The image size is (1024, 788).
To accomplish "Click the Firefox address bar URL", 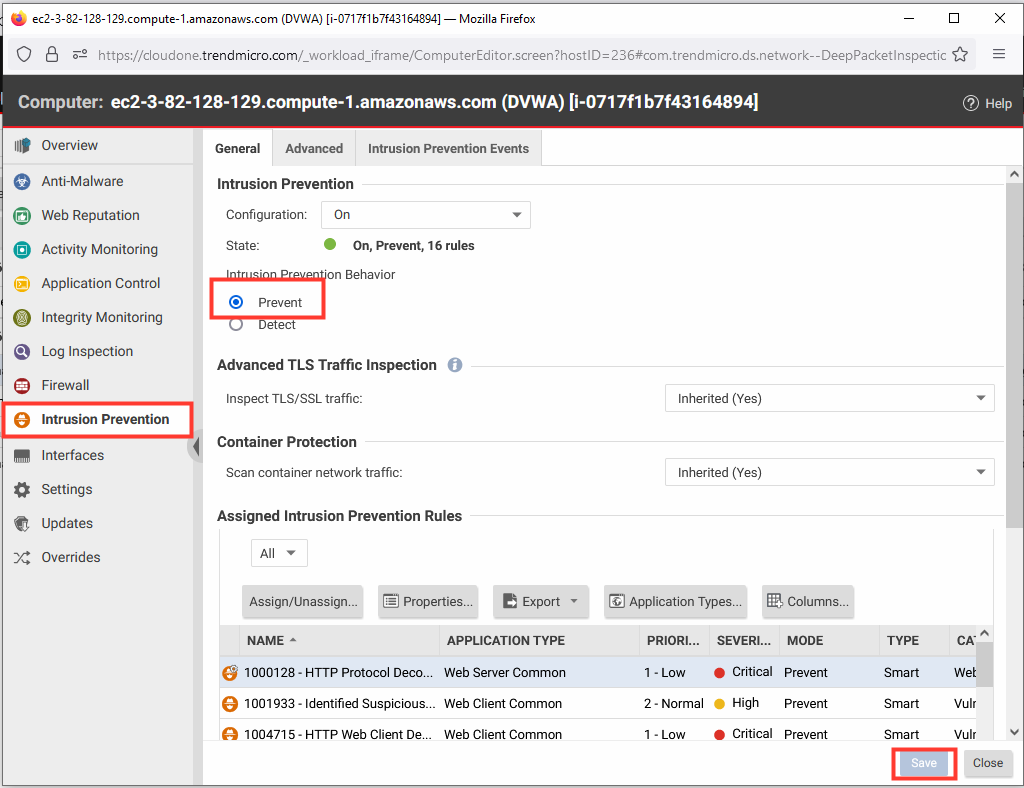I will tap(522, 55).
